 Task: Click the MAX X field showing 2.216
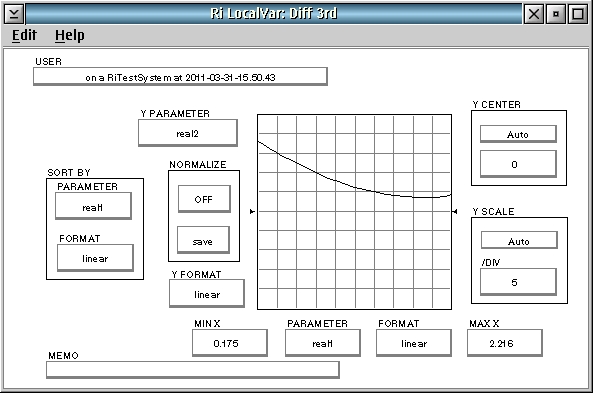click(505, 343)
